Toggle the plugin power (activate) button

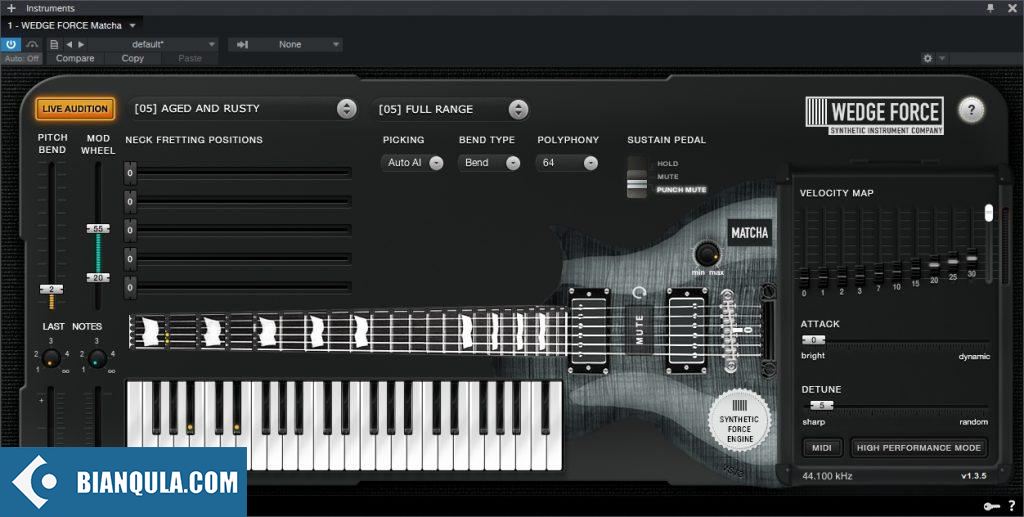point(10,44)
